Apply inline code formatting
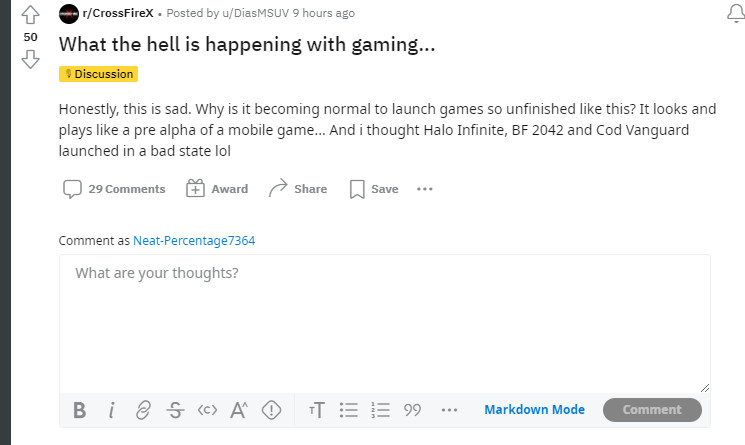 (207, 410)
